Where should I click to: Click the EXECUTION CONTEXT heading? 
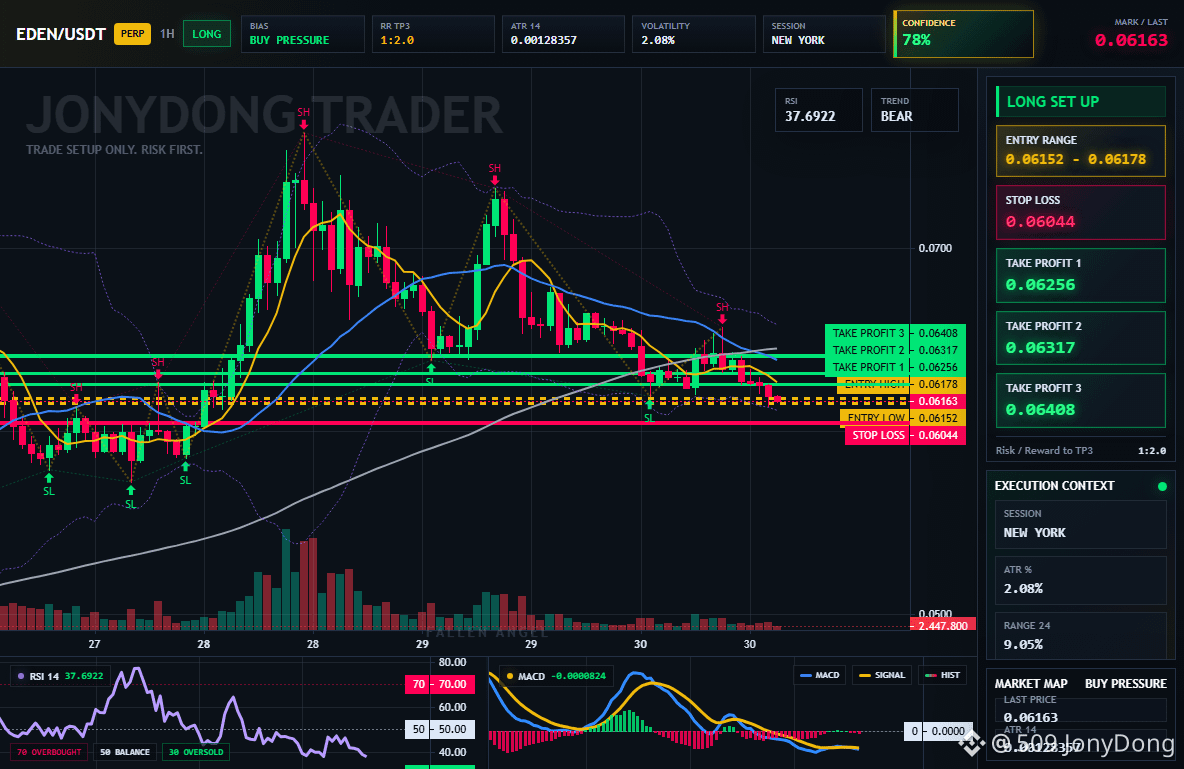[1054, 486]
